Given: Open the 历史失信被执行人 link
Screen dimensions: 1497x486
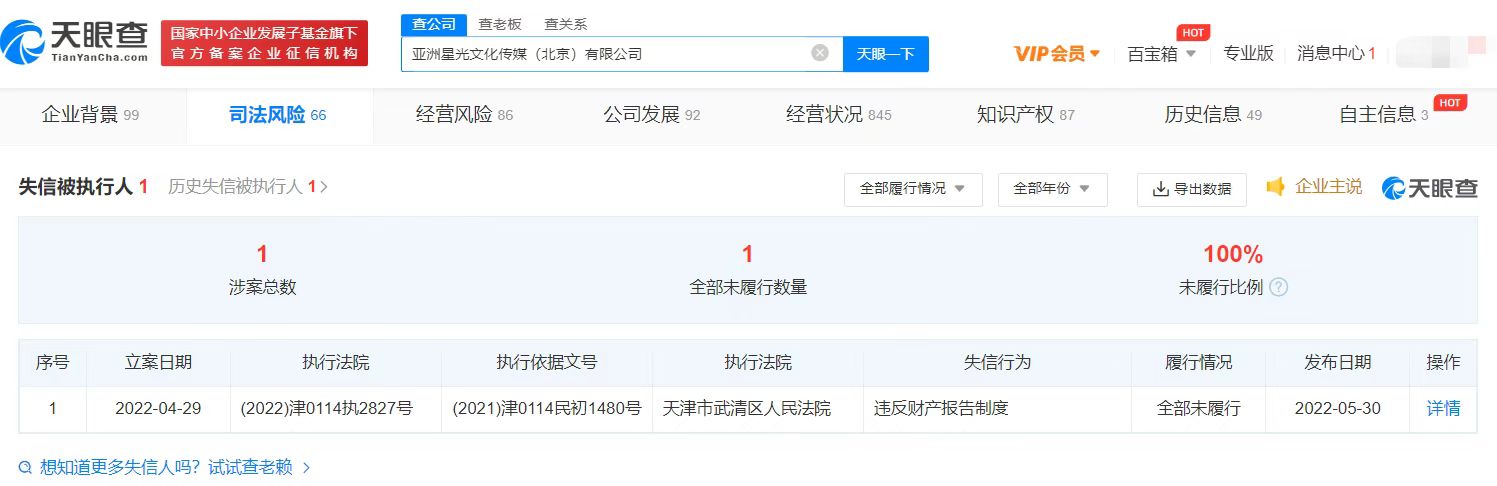Looking at the screenshot, I should (248, 187).
